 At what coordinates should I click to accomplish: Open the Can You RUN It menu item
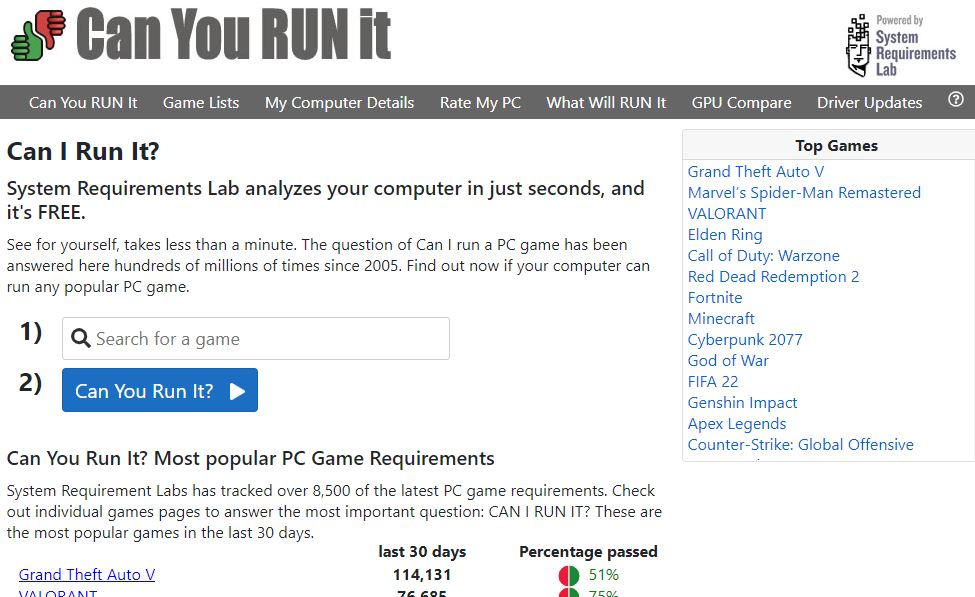83,103
